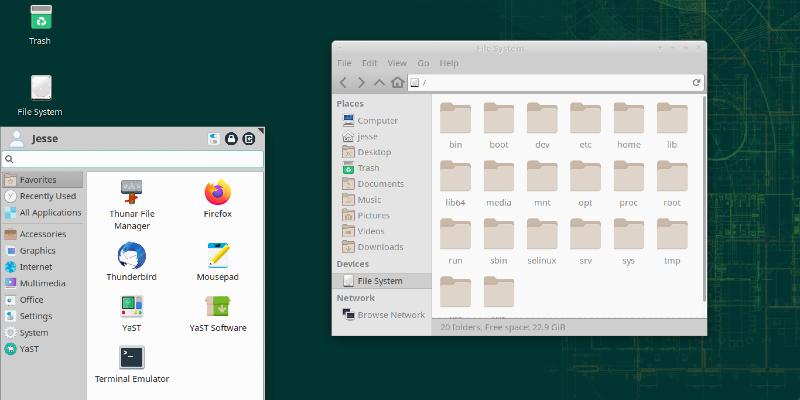Navigate to parent folder with up arrow
The width and height of the screenshot is (800, 400).
click(x=379, y=82)
